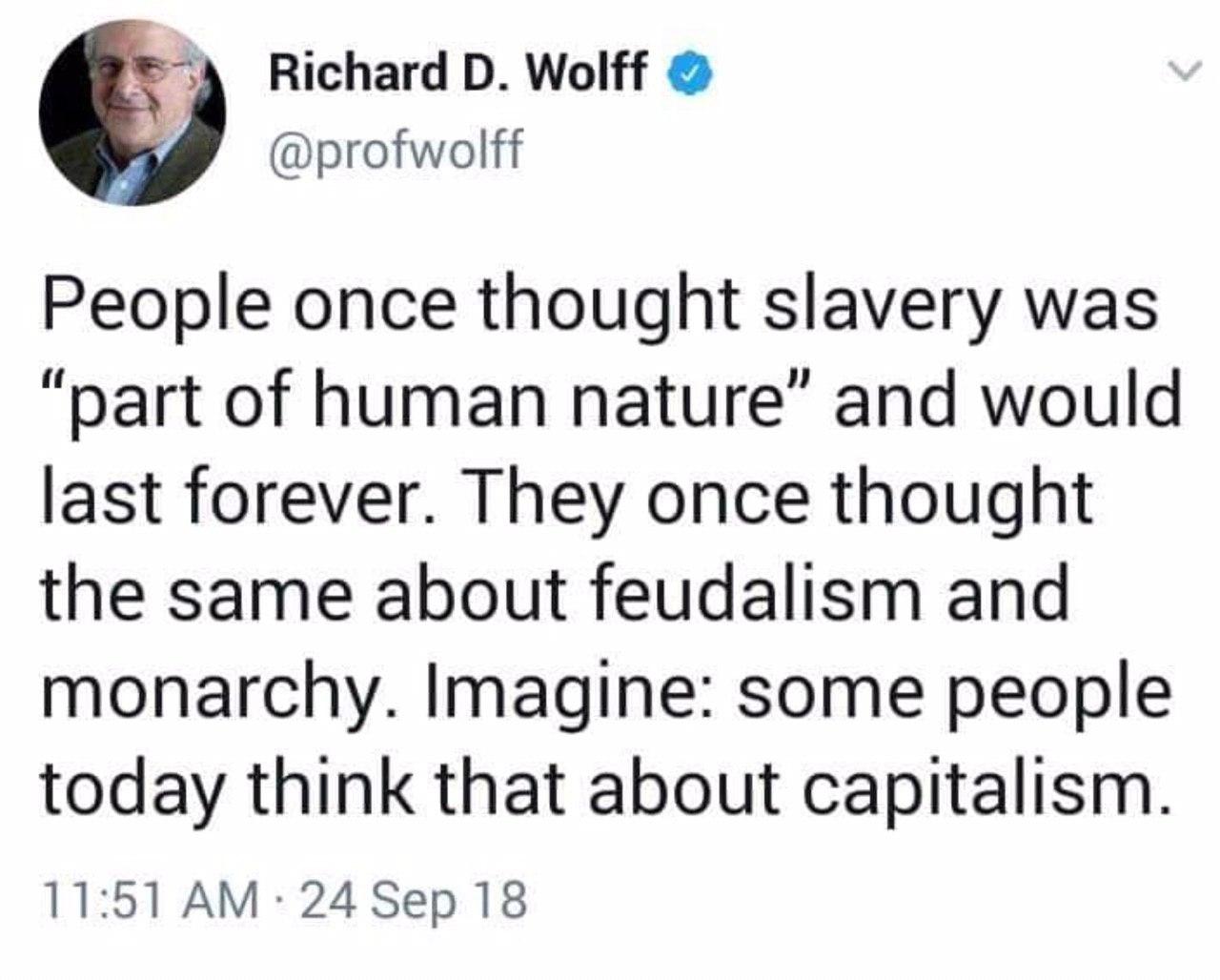Click the 11:51 AM timestamp

(152, 898)
